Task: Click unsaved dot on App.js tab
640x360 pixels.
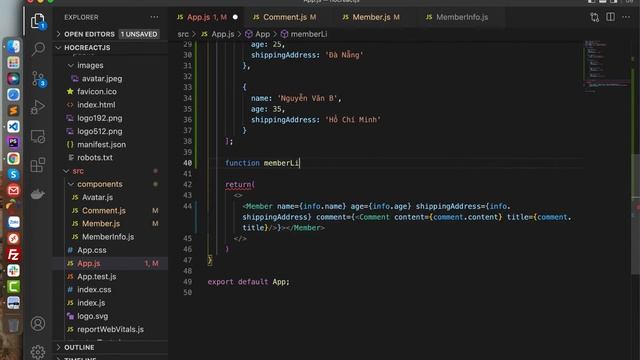Action: click(235, 17)
